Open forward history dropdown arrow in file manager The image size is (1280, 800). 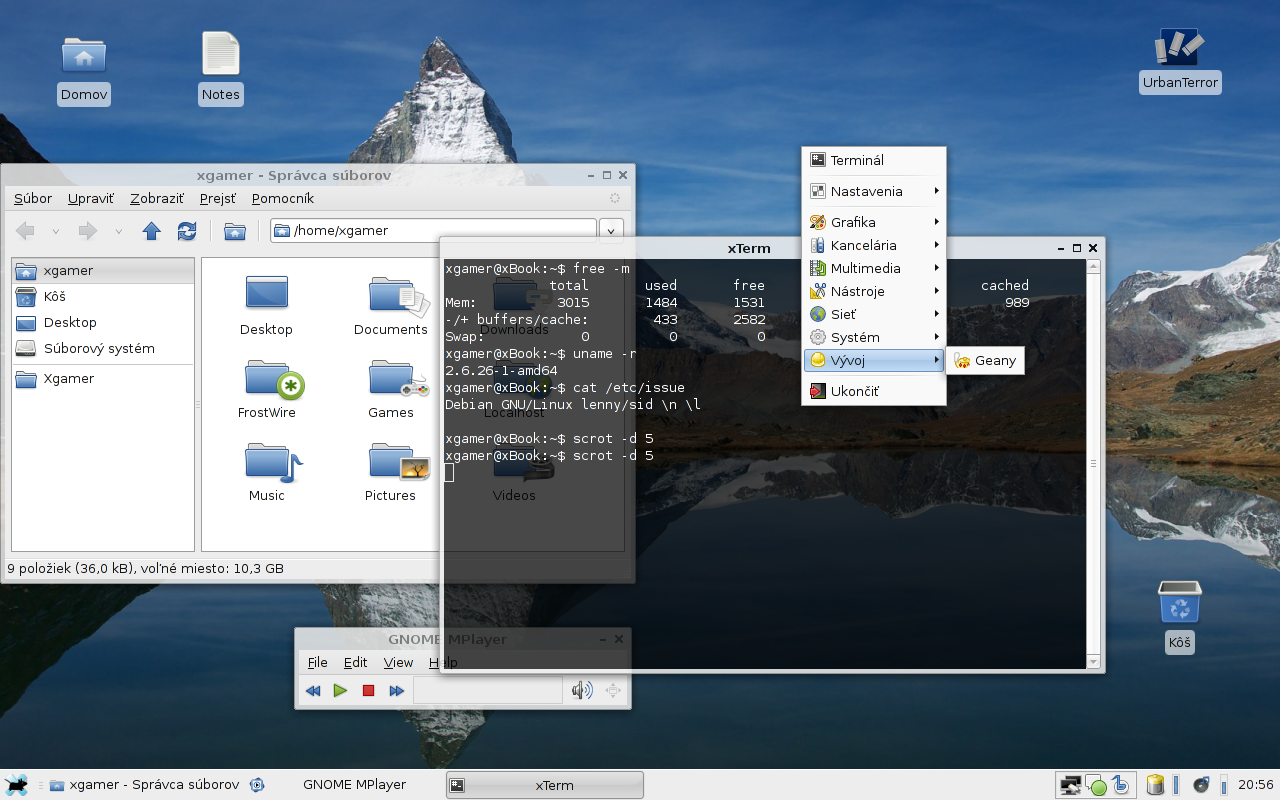(x=118, y=231)
